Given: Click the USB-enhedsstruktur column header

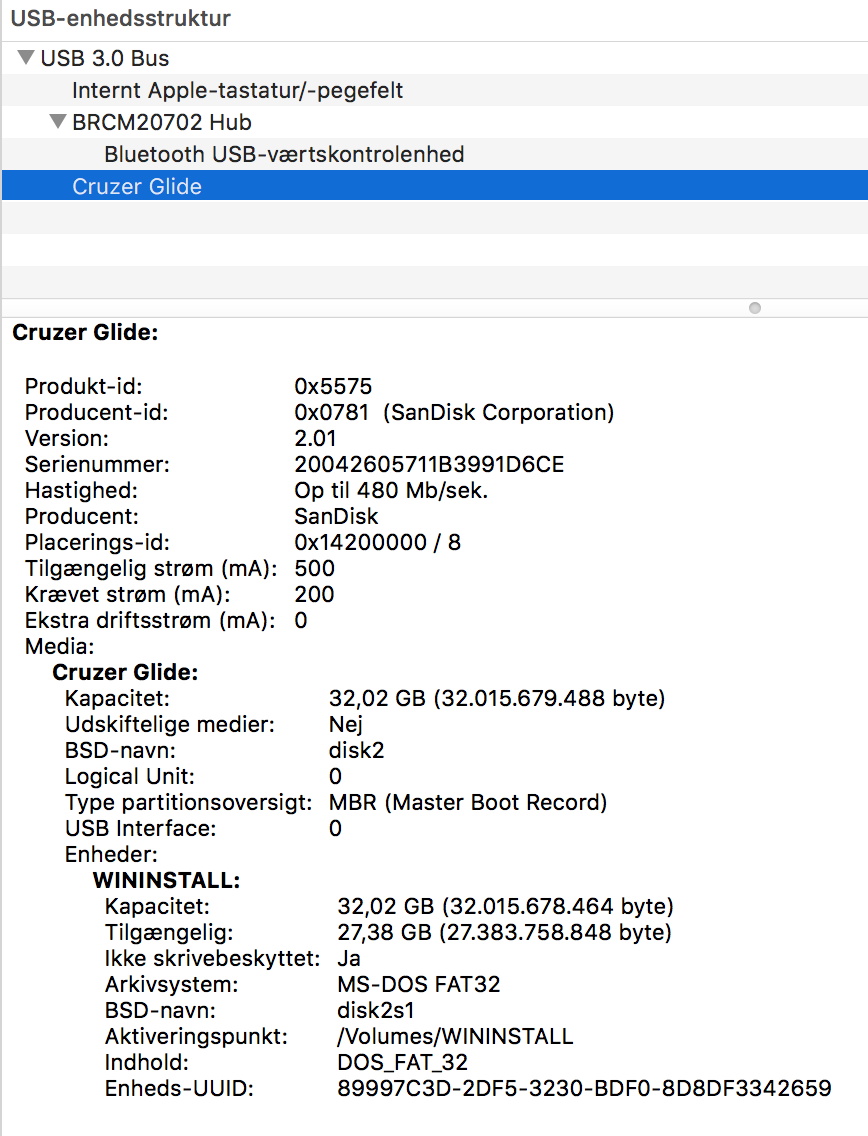Looking at the screenshot, I should pos(120,18).
